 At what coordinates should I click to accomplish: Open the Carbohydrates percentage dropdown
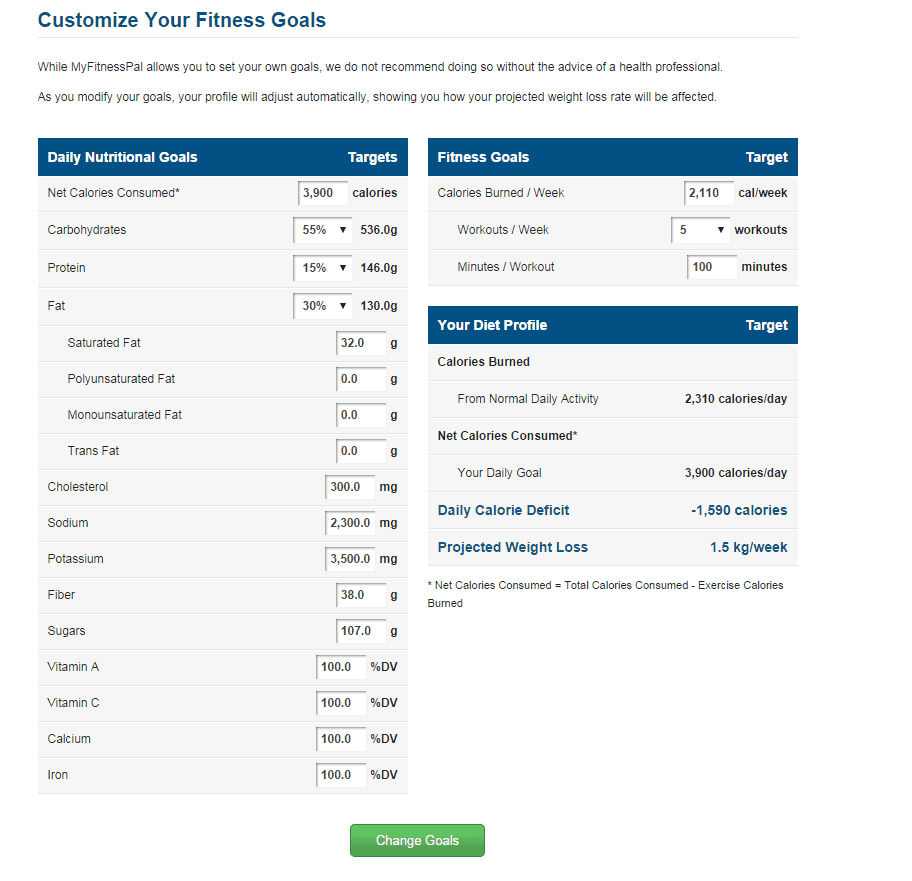(x=323, y=230)
